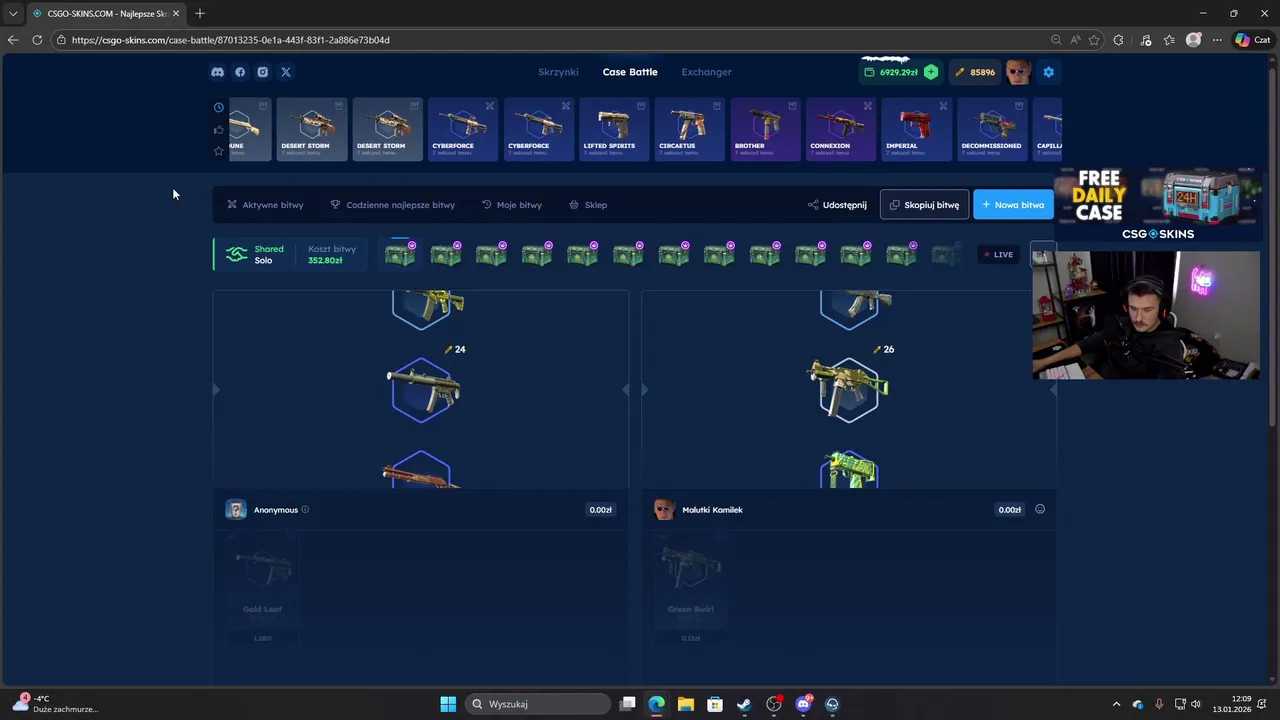Open the Facebook link icon
Screen dimensions: 1280x720
pos(240,72)
